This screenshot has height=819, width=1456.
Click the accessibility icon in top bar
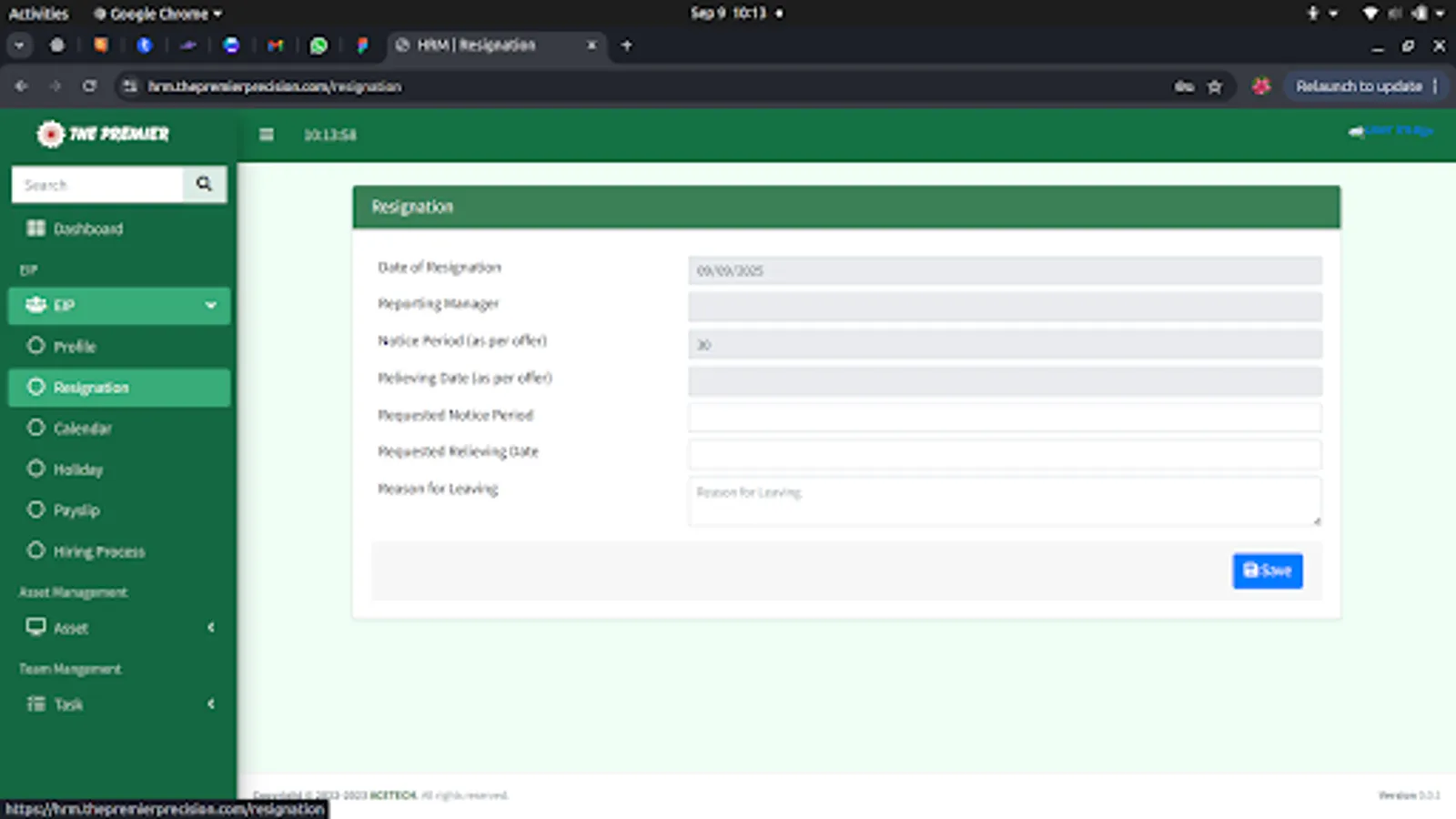point(1313,13)
